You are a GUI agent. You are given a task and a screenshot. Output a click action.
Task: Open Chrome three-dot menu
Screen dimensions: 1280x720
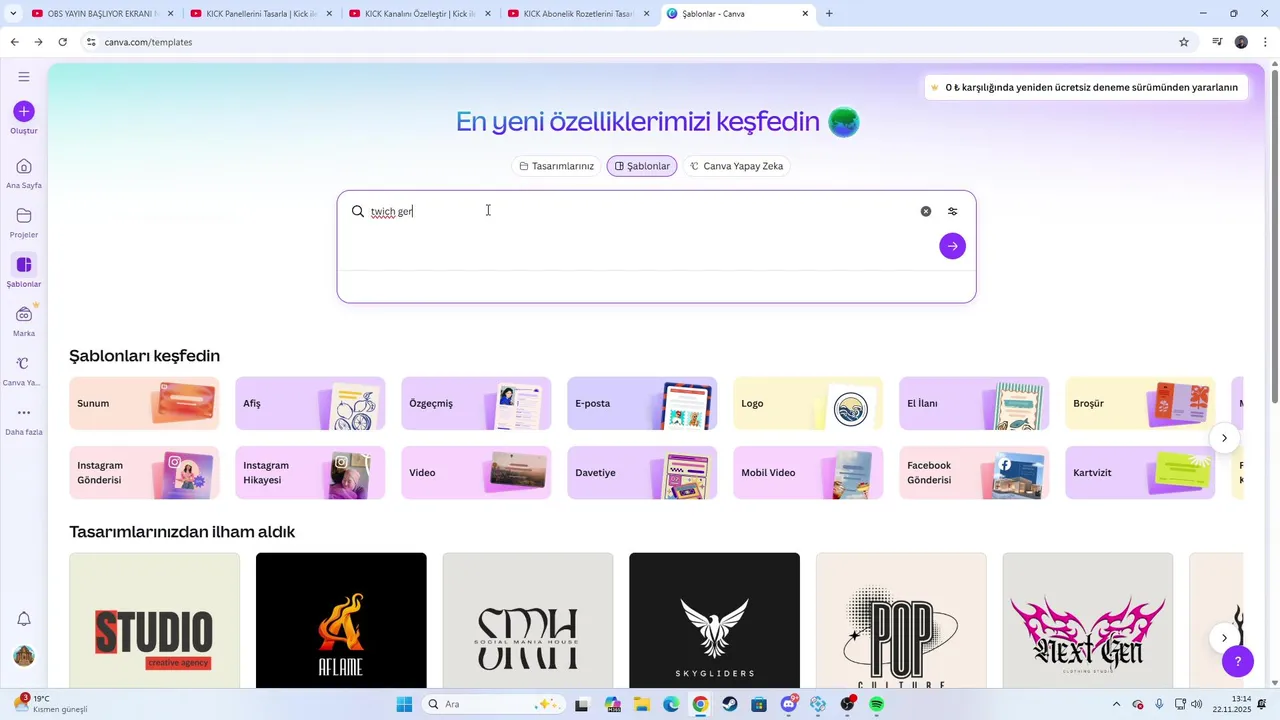coord(1265,42)
